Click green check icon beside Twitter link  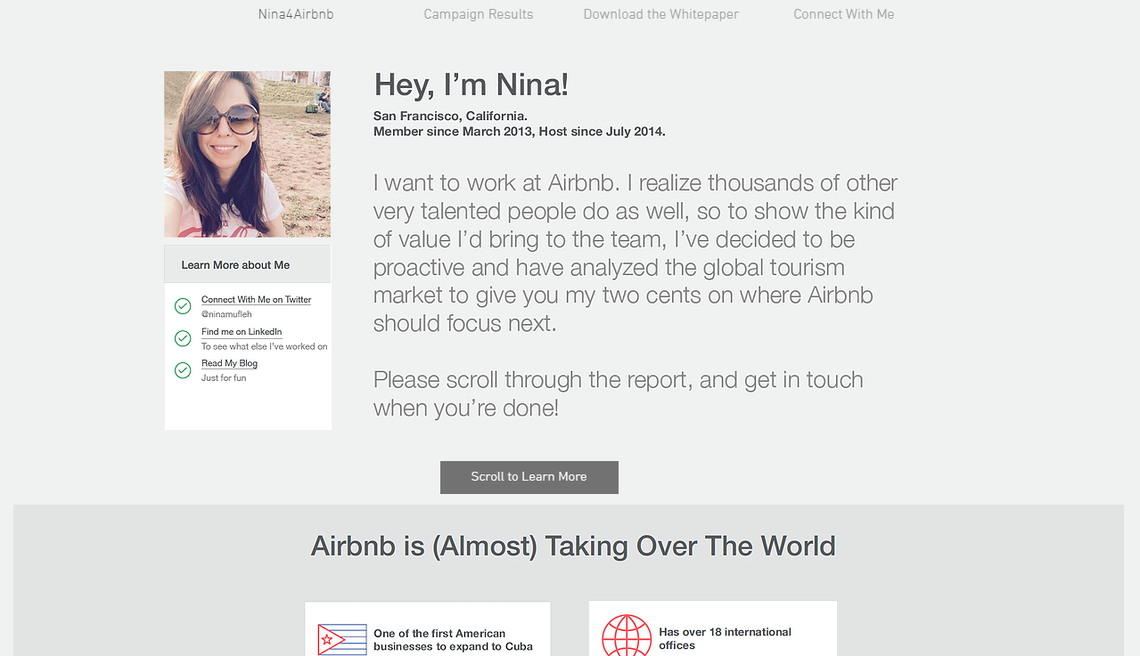click(x=182, y=306)
